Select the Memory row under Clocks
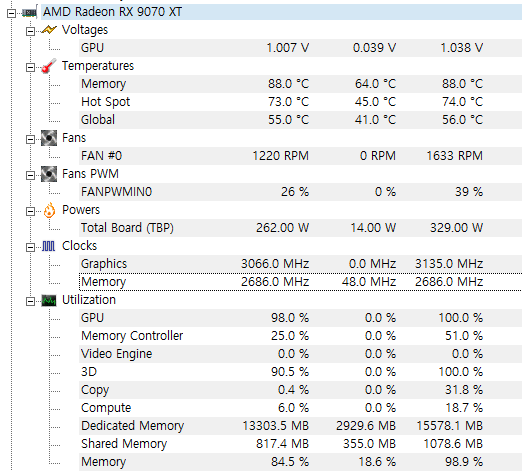Screen dimensions: 522x471 pos(300,282)
